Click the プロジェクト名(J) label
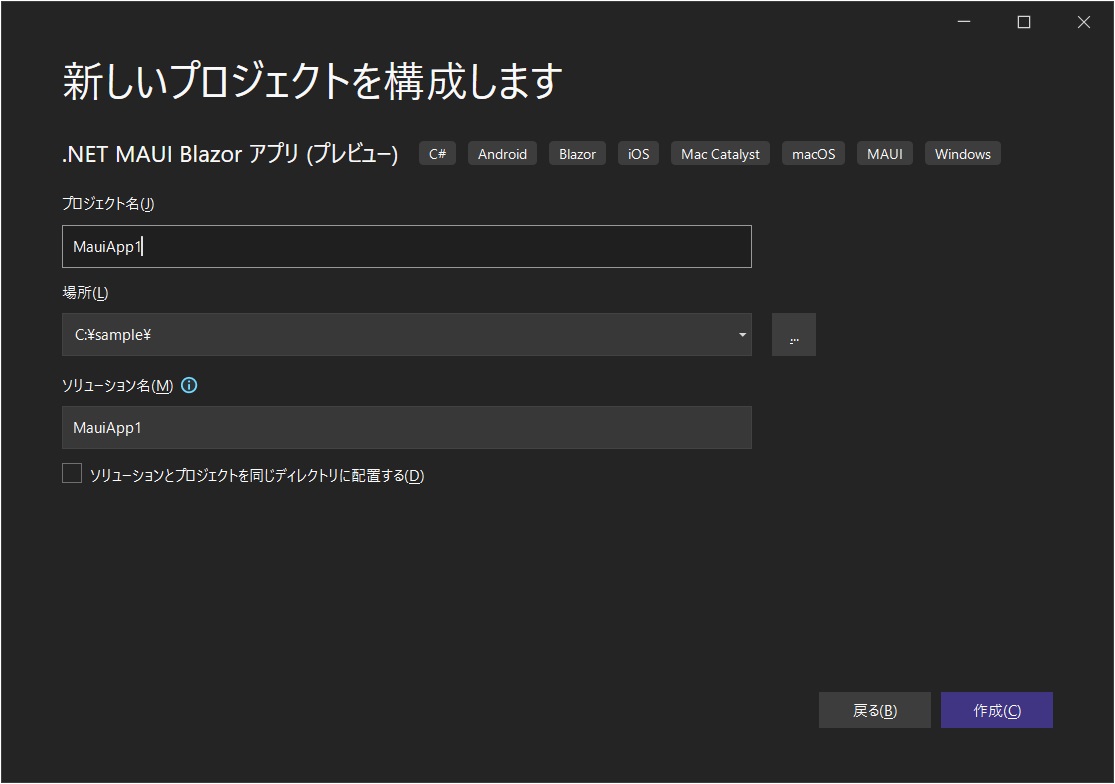Image resolution: width=1115 pixels, height=784 pixels. [108, 204]
